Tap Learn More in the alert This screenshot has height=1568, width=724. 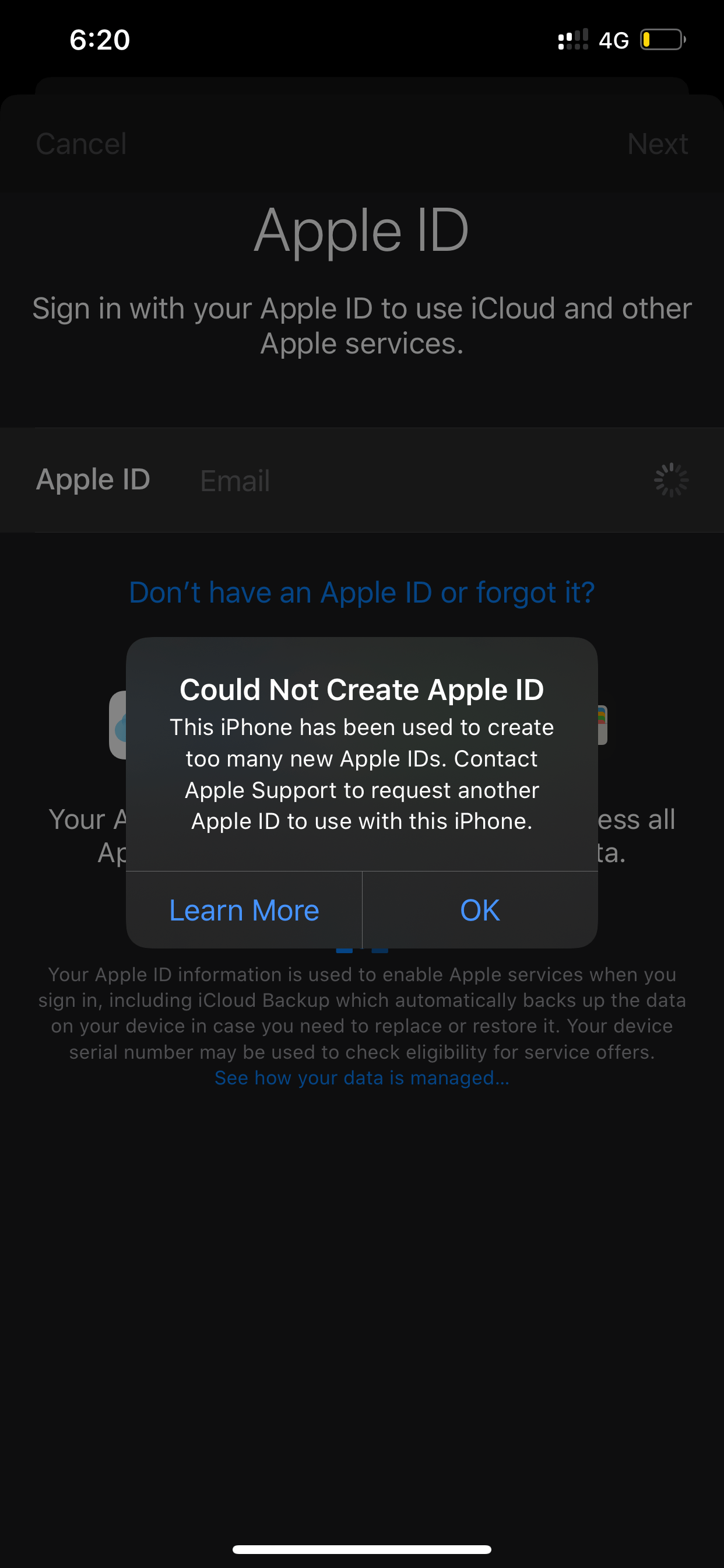click(x=244, y=910)
